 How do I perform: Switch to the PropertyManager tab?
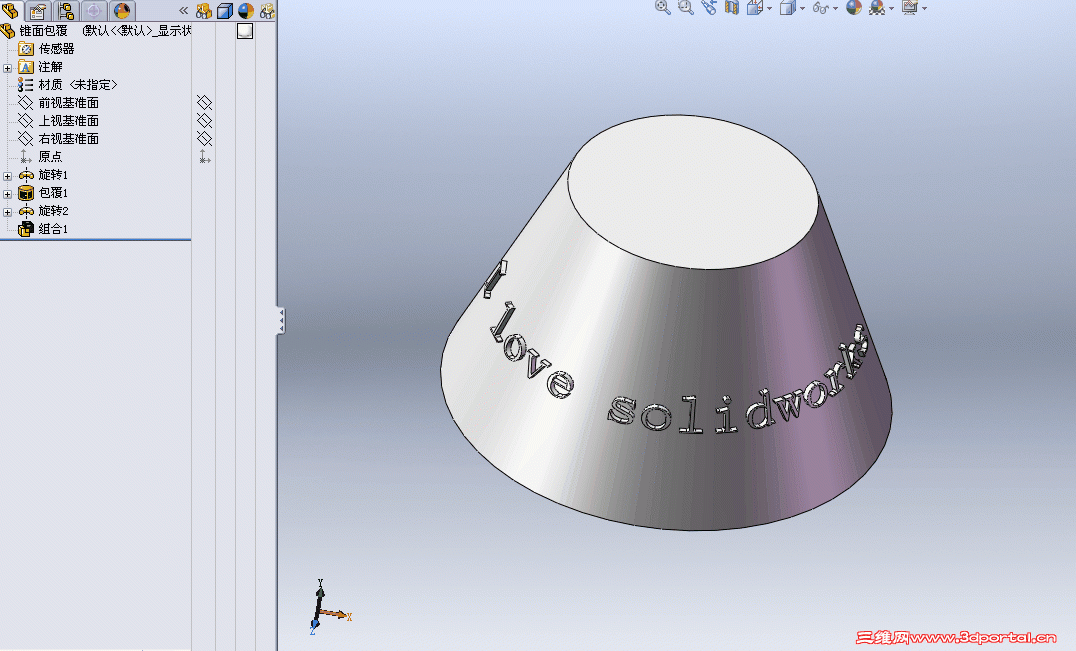pyautogui.click(x=38, y=10)
